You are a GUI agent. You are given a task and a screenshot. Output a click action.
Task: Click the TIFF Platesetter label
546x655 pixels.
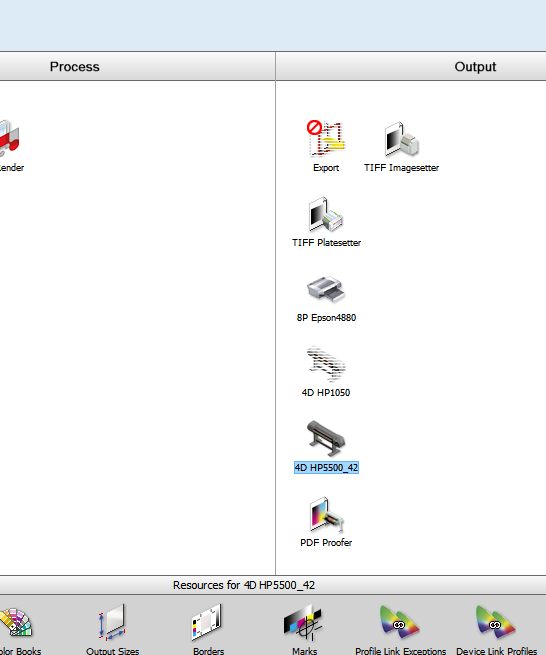pos(326,243)
